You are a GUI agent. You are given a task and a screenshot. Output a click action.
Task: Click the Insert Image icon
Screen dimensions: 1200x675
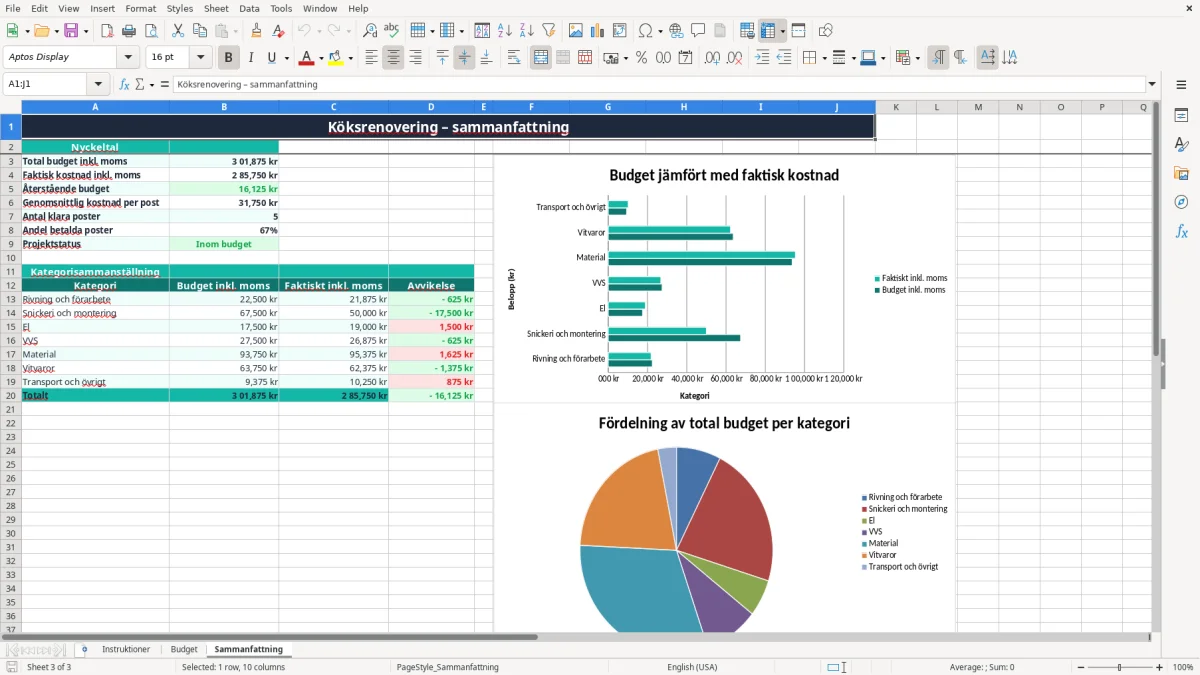point(576,31)
